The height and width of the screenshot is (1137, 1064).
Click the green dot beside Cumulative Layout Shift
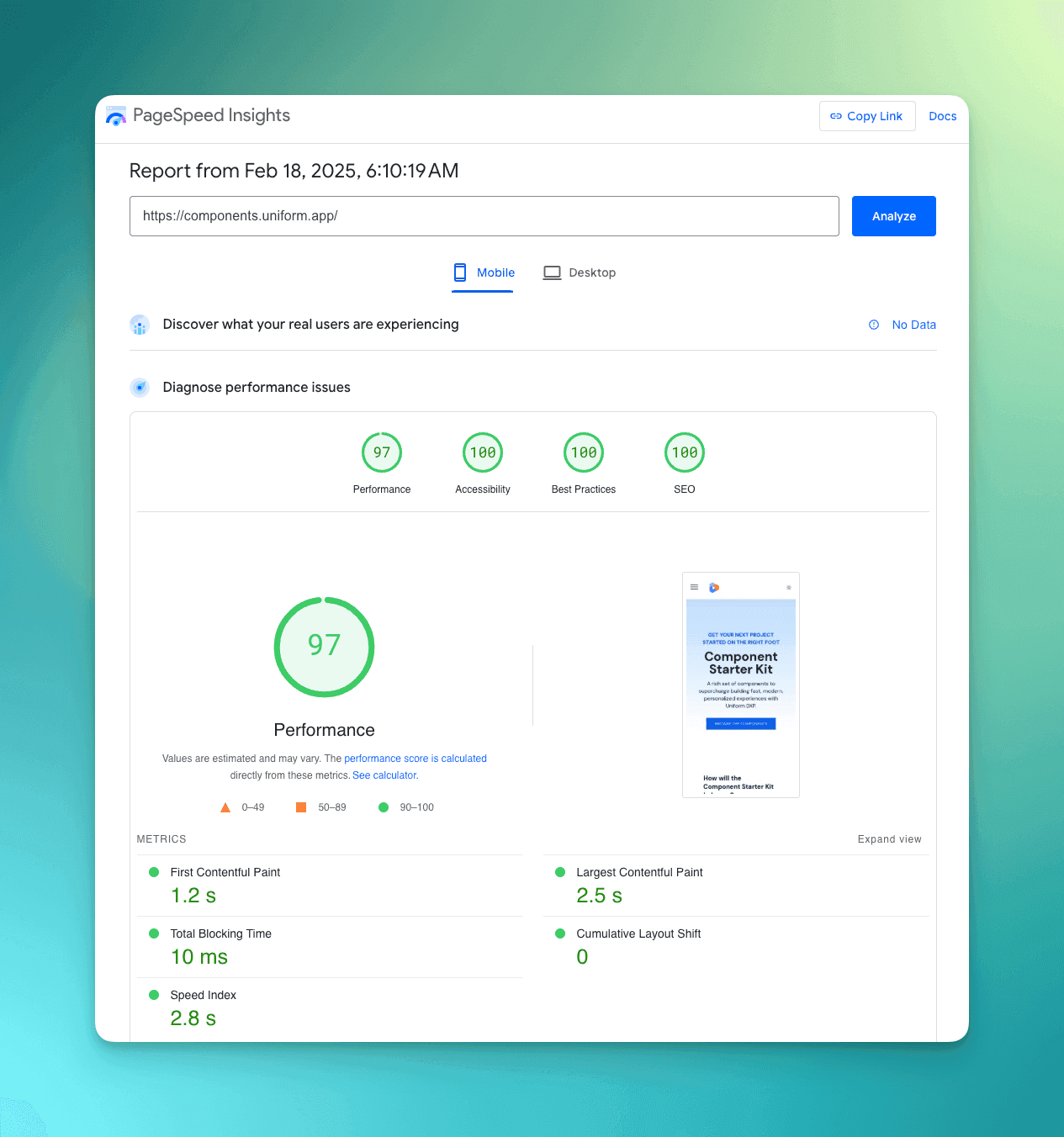(560, 933)
